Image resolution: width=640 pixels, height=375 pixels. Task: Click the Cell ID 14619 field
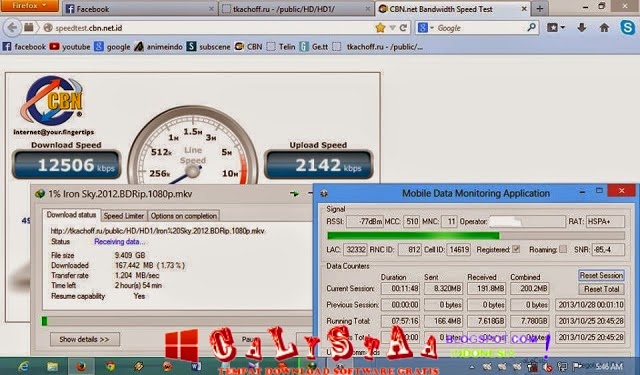(x=458, y=249)
